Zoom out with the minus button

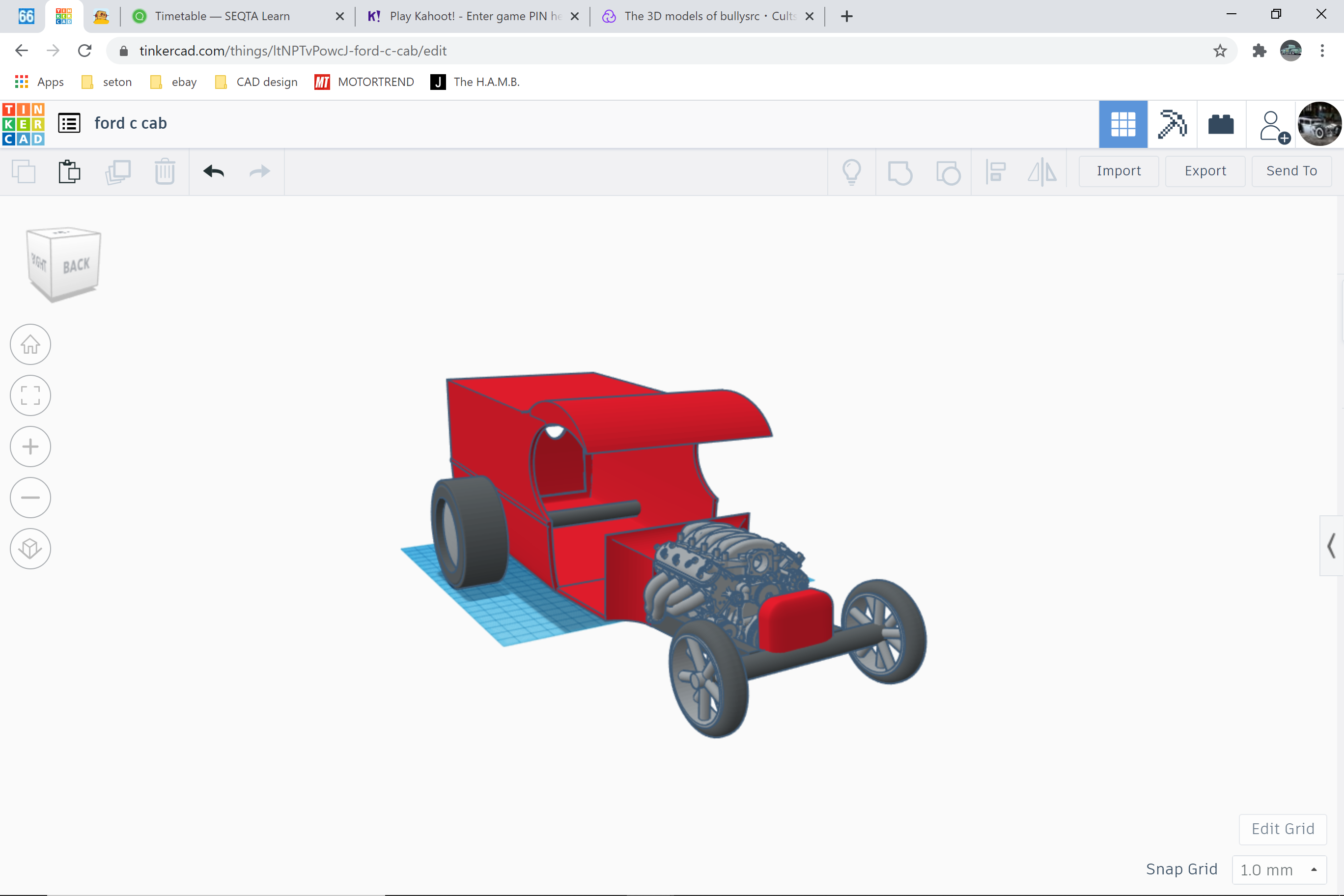click(x=30, y=498)
